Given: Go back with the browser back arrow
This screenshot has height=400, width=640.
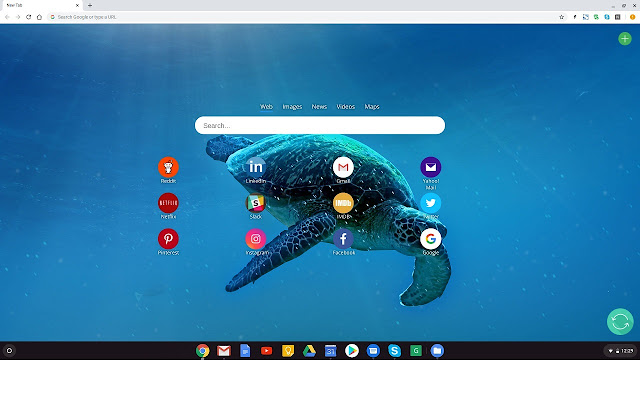Looking at the screenshot, I should pos(7,17).
